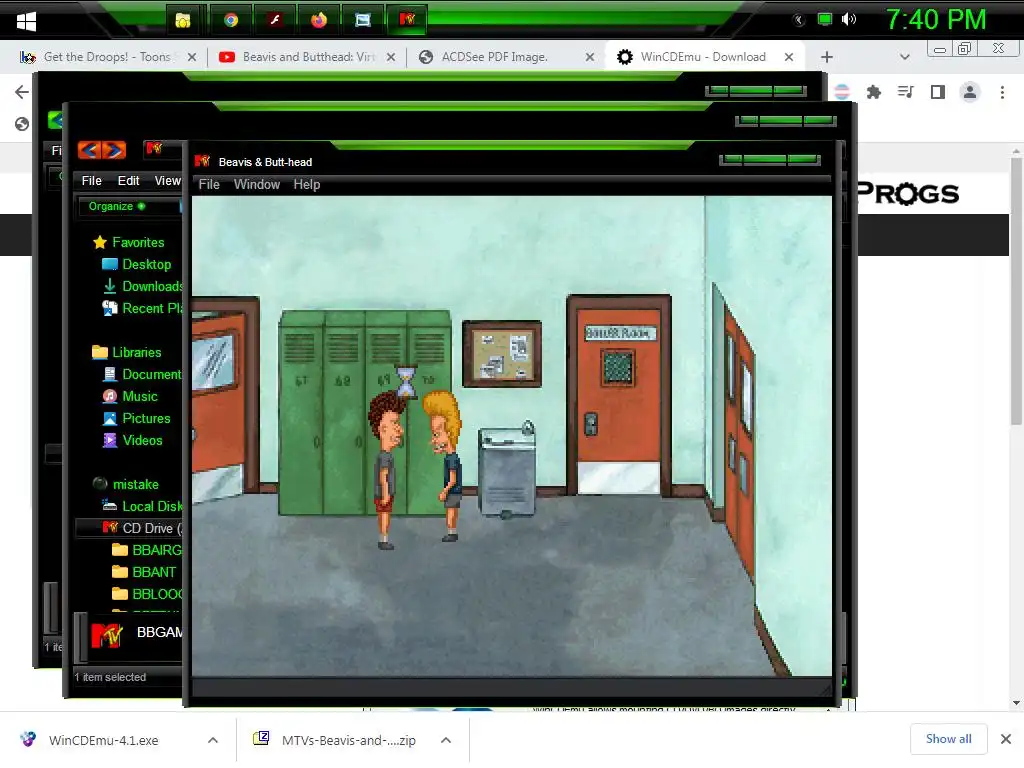The image size is (1024, 768).
Task: Select BBLOOG folder in sidebar
Action: 147,594
